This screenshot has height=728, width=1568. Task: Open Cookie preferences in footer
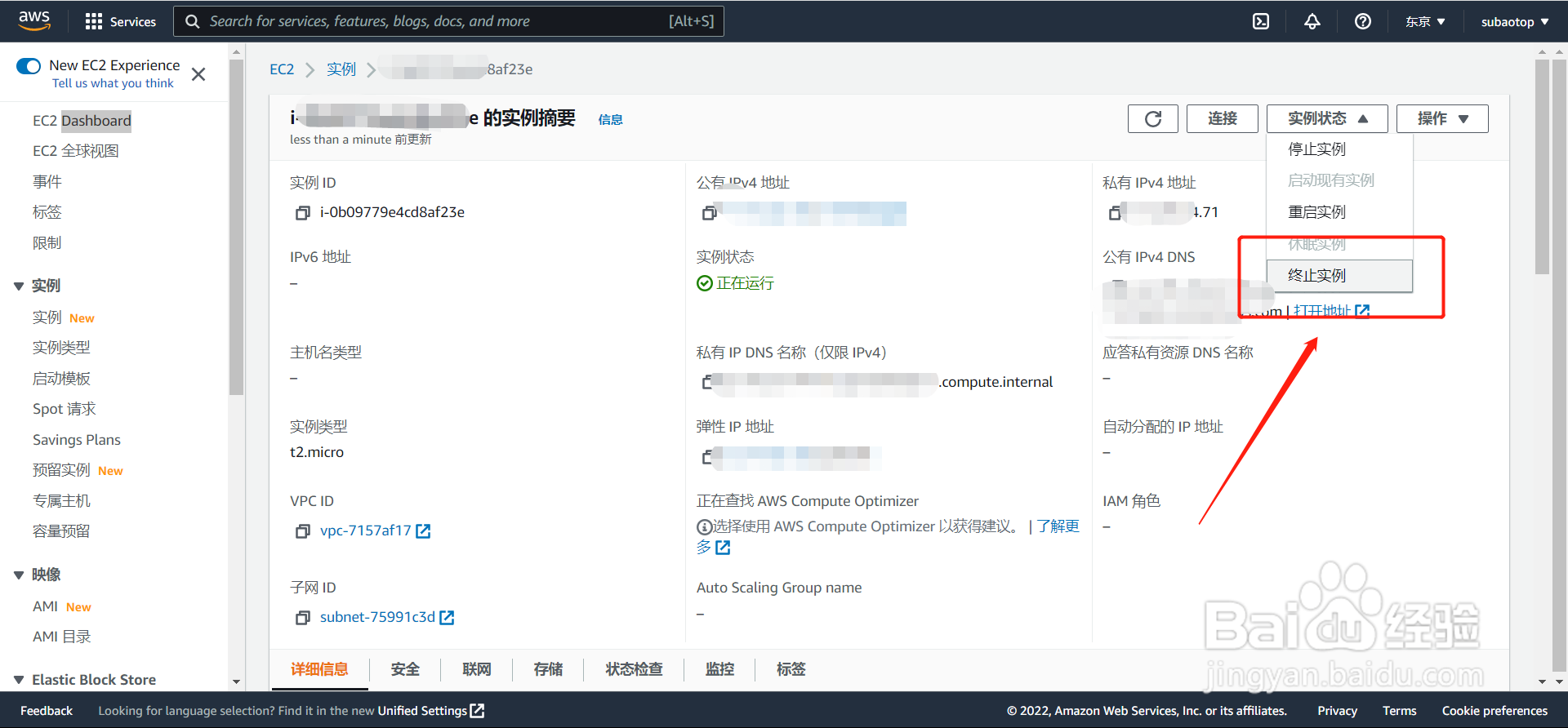(x=1494, y=711)
